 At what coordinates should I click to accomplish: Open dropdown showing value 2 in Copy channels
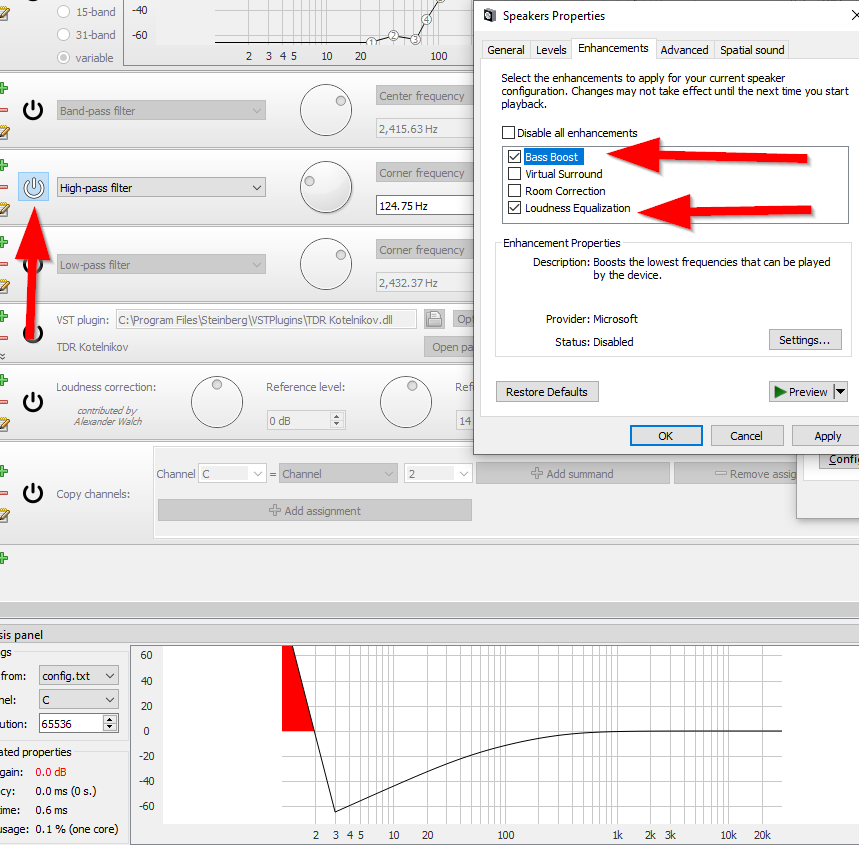click(x=438, y=473)
